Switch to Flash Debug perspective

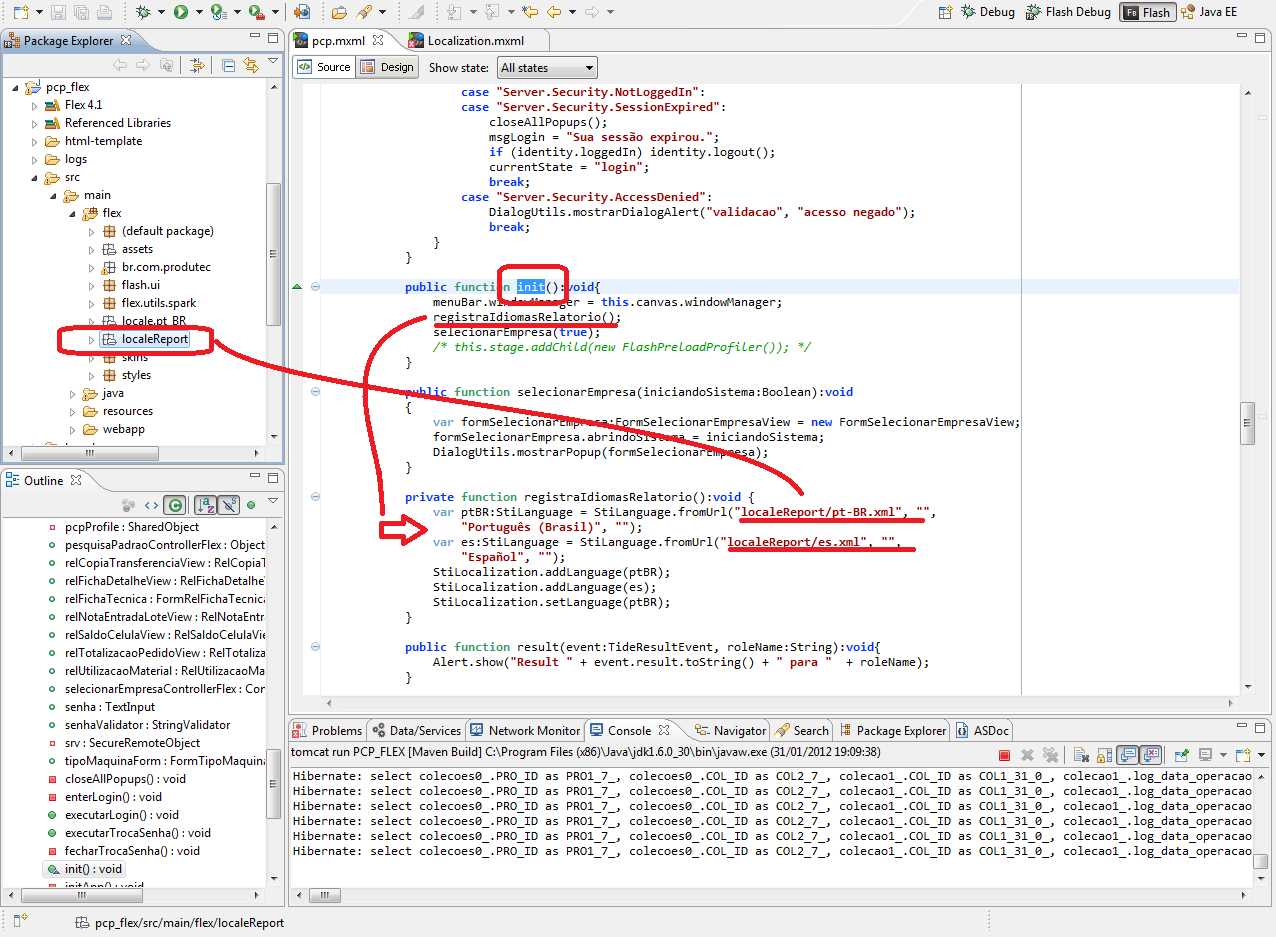pos(1069,12)
